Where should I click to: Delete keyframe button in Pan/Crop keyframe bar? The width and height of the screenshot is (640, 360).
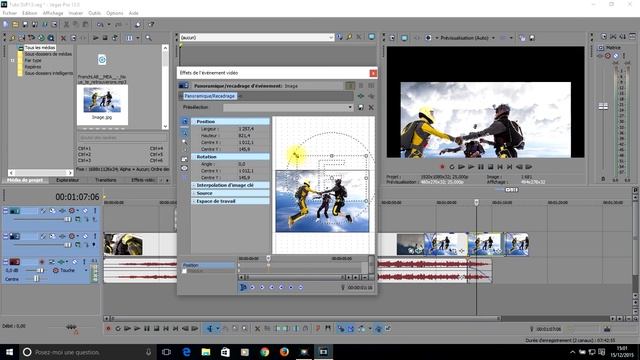pyautogui.click(x=300, y=287)
